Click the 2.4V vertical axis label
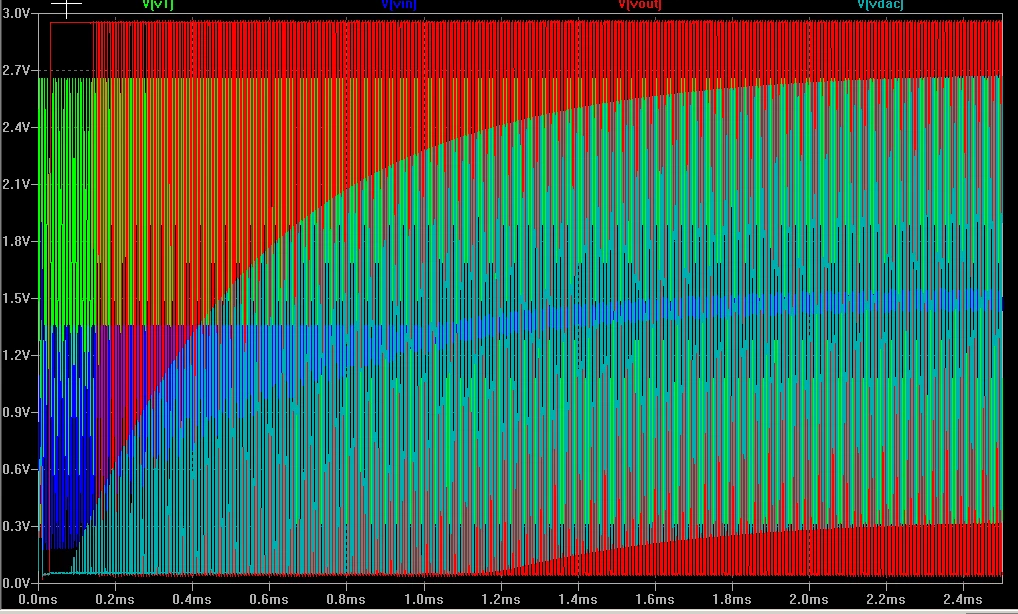The width and height of the screenshot is (1018, 614). [16, 127]
